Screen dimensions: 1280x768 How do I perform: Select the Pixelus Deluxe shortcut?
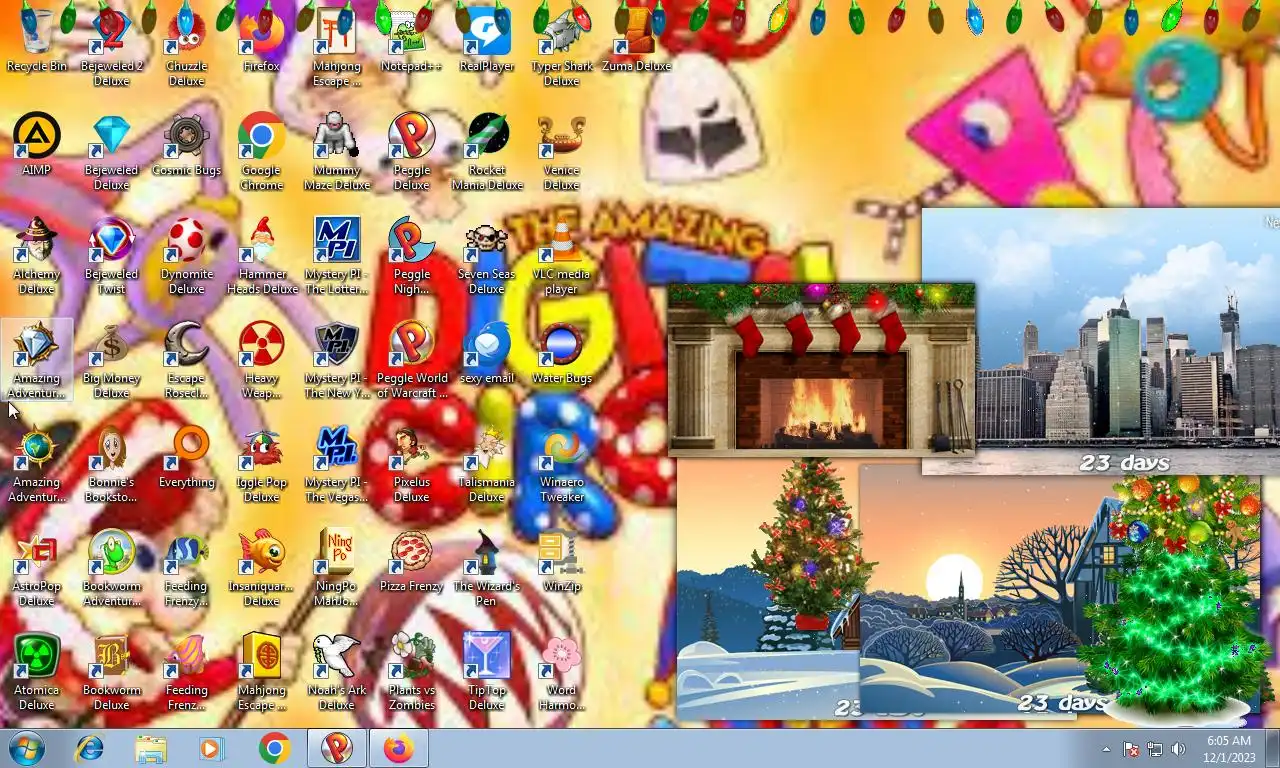pos(411,464)
